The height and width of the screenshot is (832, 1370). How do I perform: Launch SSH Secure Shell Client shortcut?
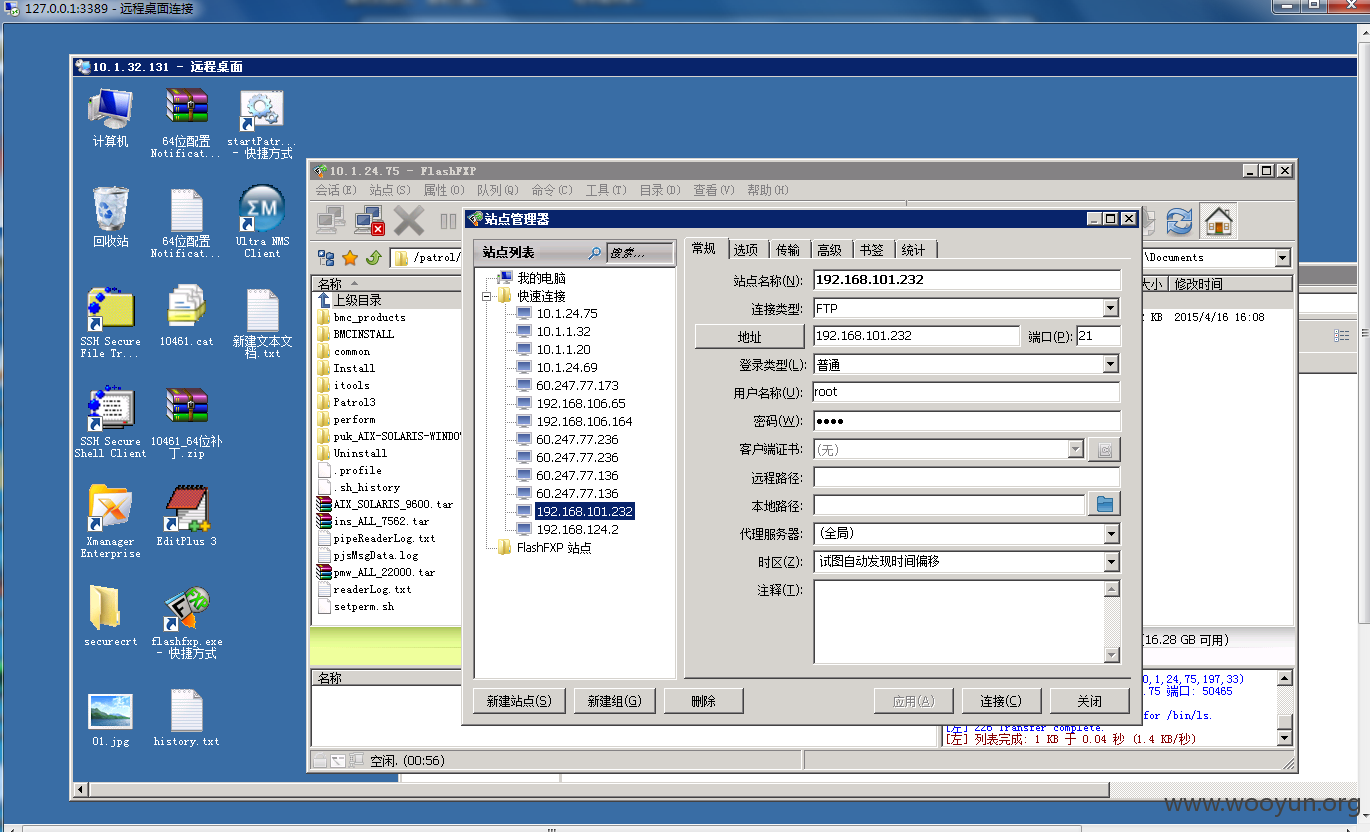[110, 422]
